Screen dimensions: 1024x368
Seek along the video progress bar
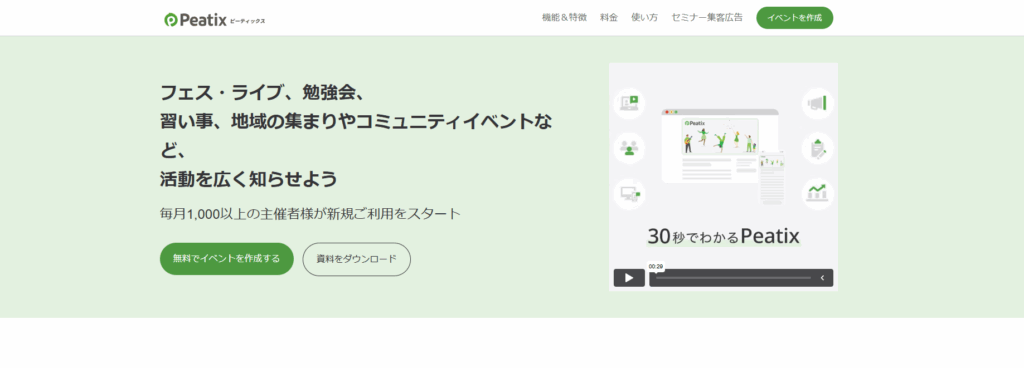(733, 278)
